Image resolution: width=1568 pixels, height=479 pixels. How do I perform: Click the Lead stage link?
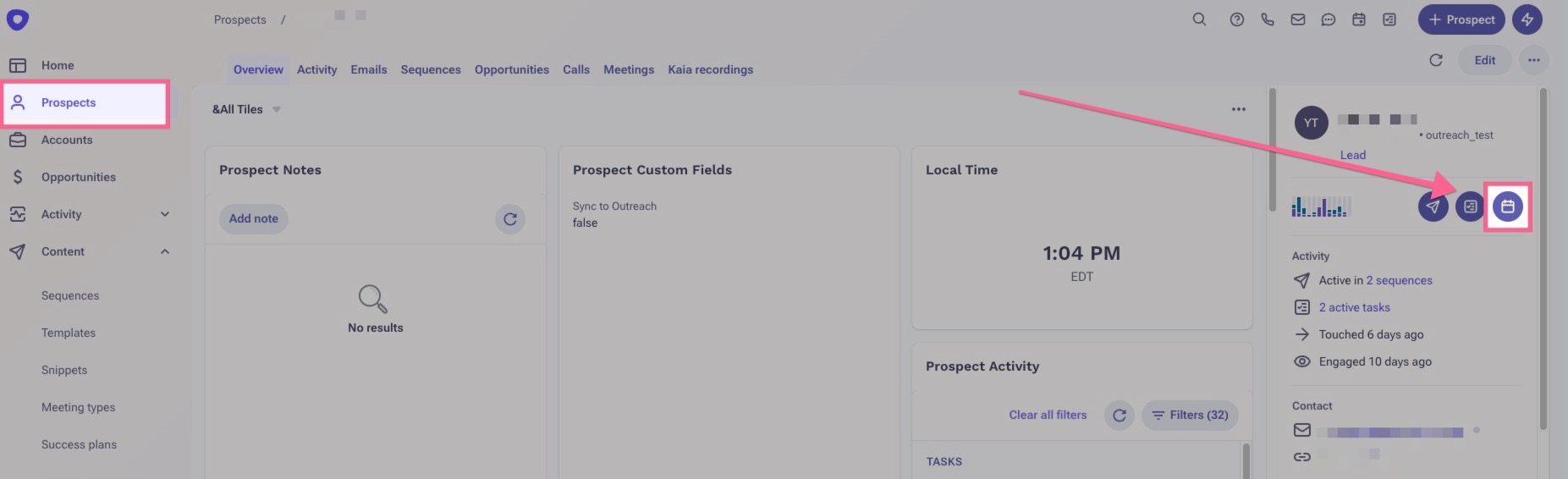point(1353,155)
